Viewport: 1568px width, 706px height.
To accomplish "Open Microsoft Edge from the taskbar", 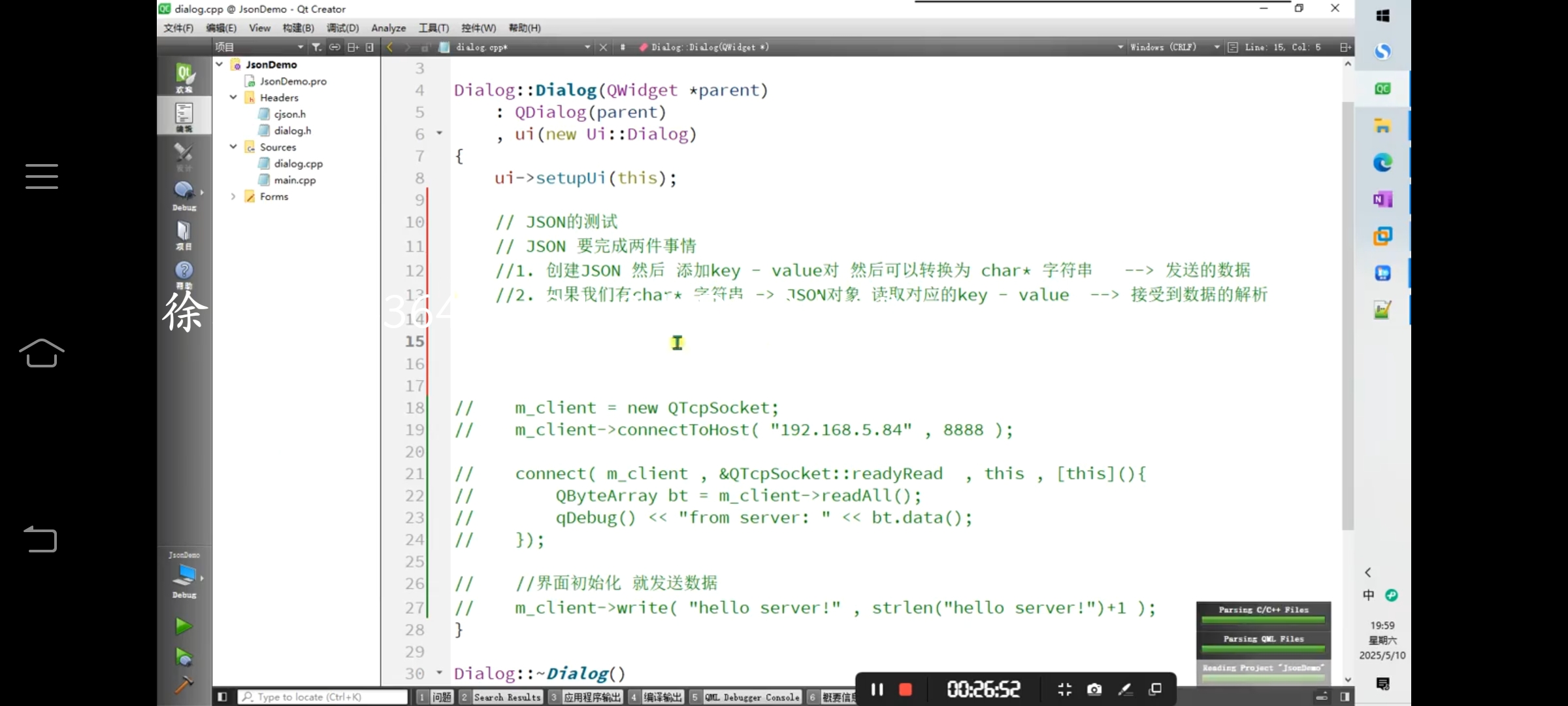I will [1382, 162].
